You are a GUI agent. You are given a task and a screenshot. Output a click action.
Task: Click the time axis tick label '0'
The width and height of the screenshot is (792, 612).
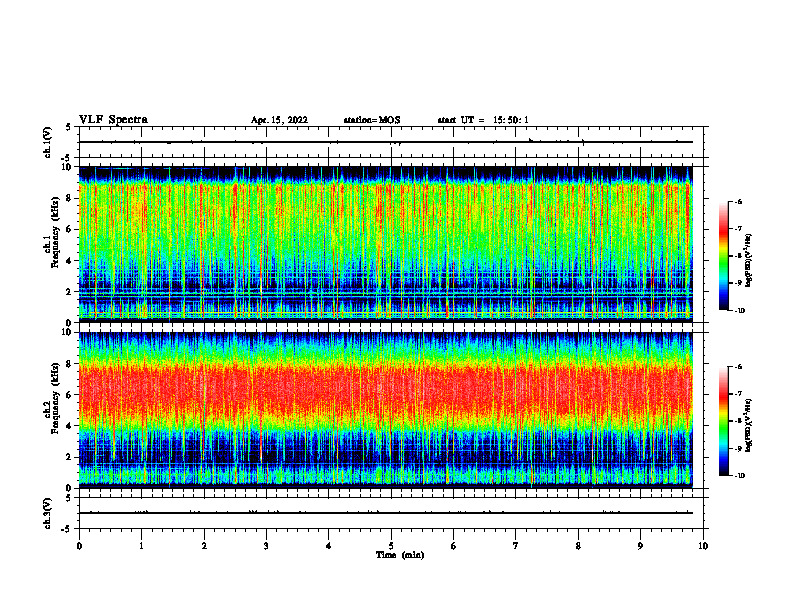tap(79, 546)
